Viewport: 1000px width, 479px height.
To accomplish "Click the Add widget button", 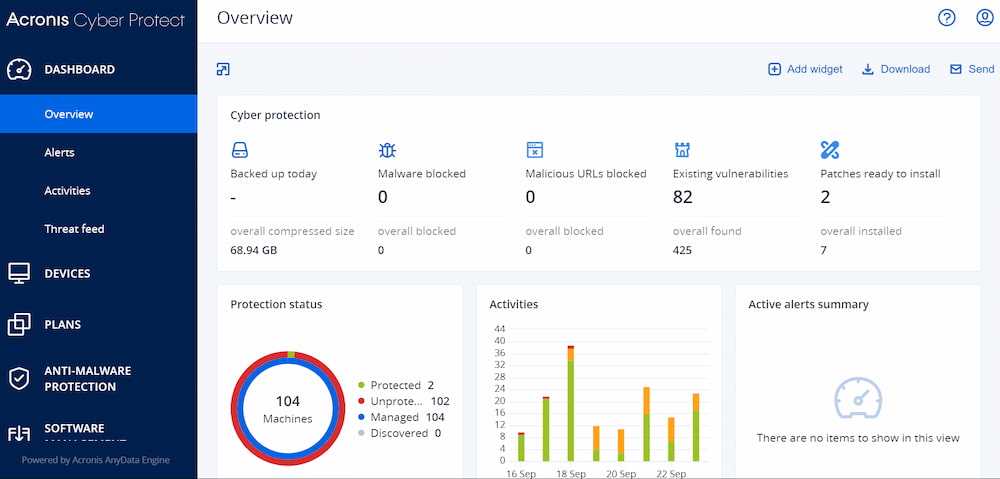I will (805, 69).
